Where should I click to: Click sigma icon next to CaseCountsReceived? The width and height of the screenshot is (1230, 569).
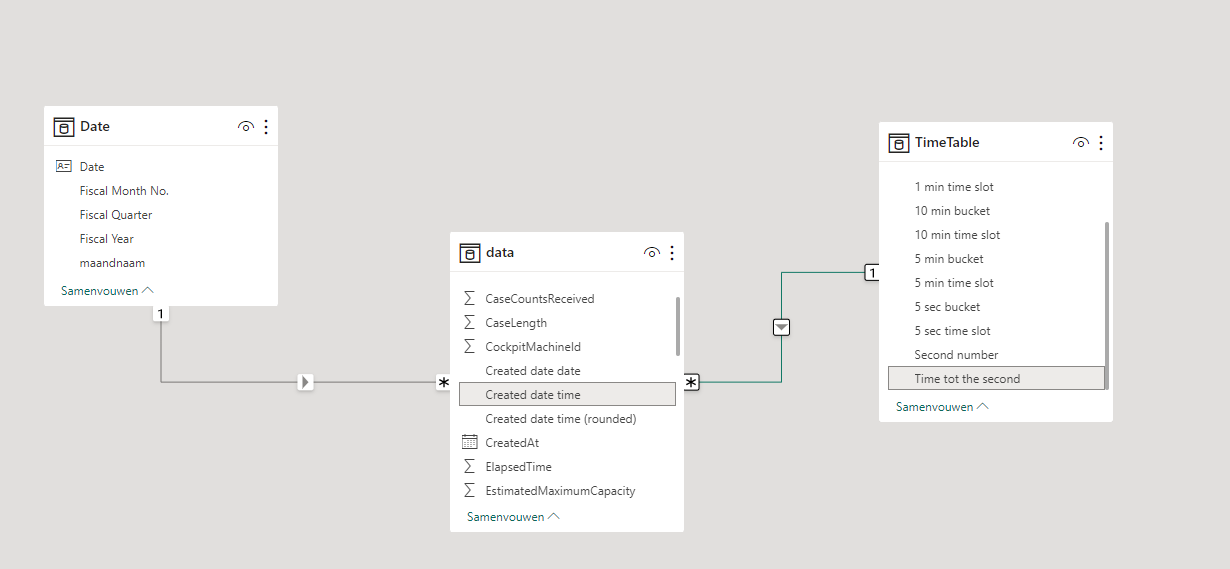click(x=469, y=299)
